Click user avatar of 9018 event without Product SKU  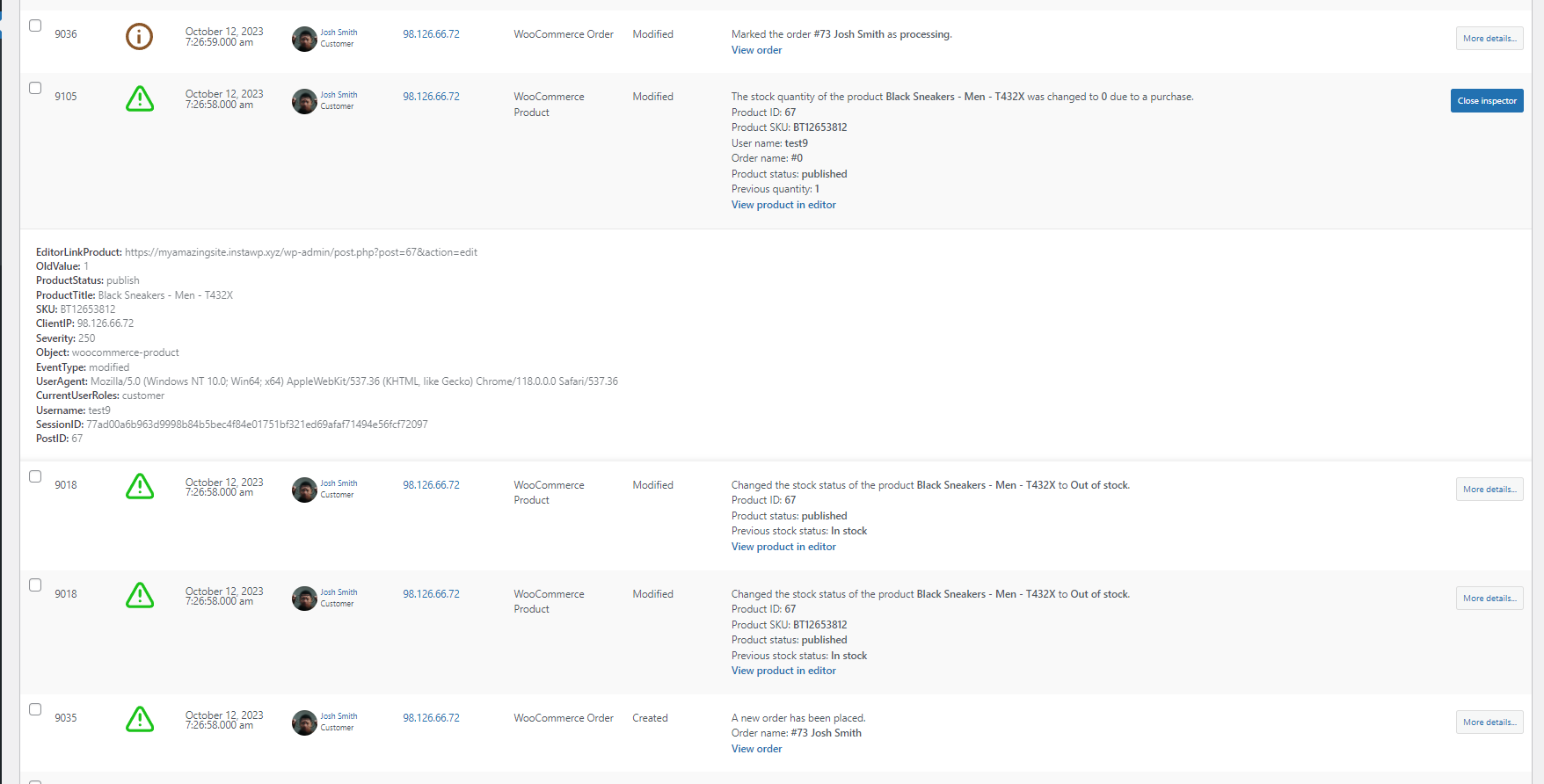pos(304,490)
